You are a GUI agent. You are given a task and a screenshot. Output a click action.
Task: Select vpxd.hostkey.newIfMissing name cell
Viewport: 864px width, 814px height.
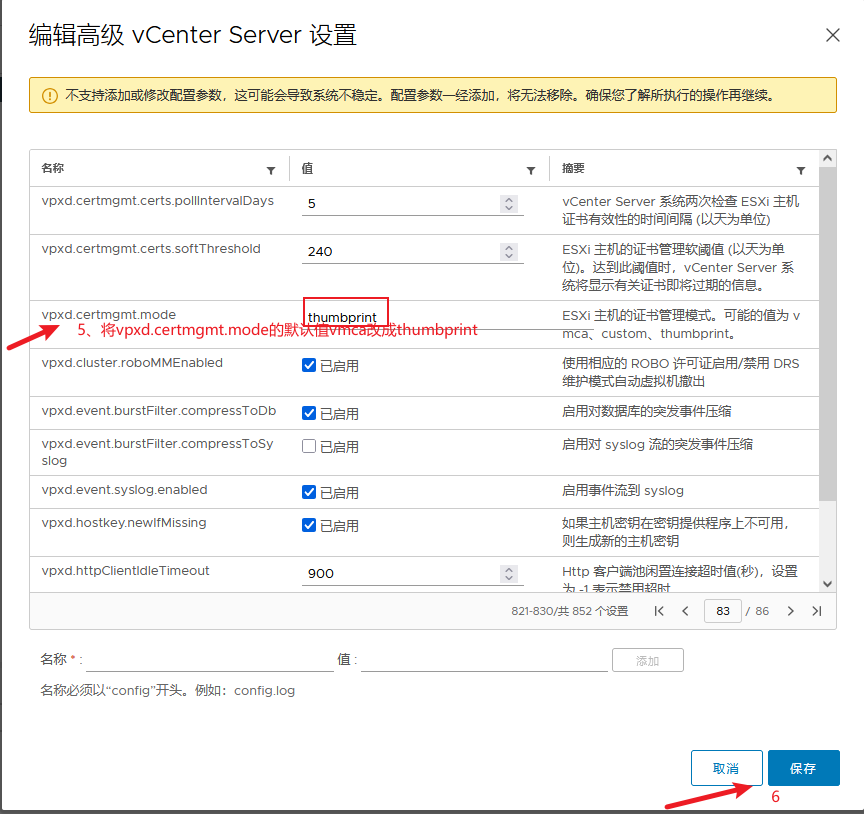point(124,523)
